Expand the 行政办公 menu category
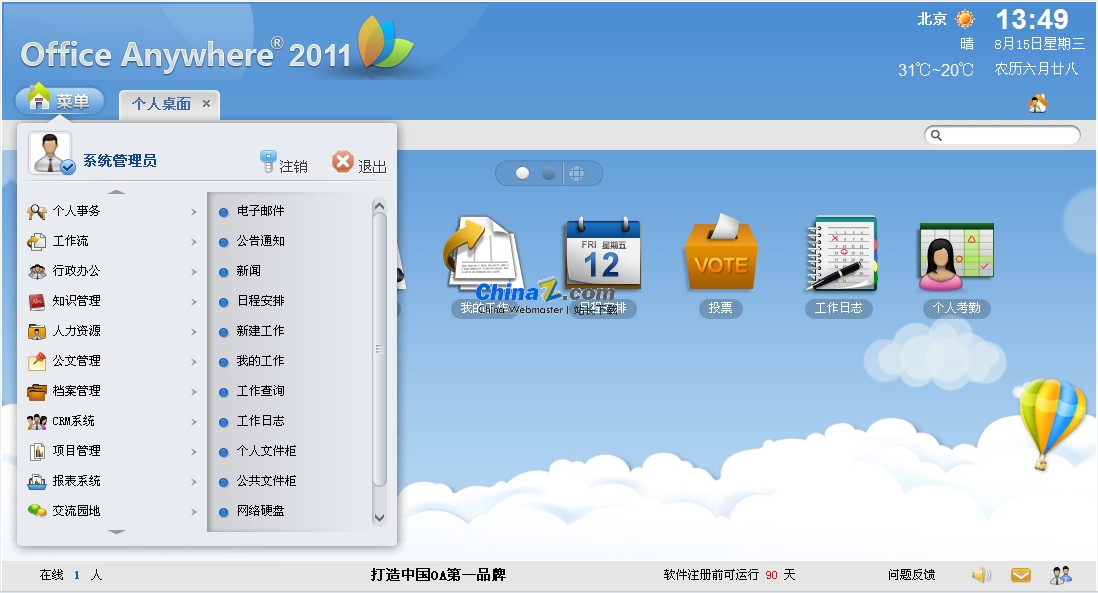This screenshot has height=593, width=1098. point(112,271)
